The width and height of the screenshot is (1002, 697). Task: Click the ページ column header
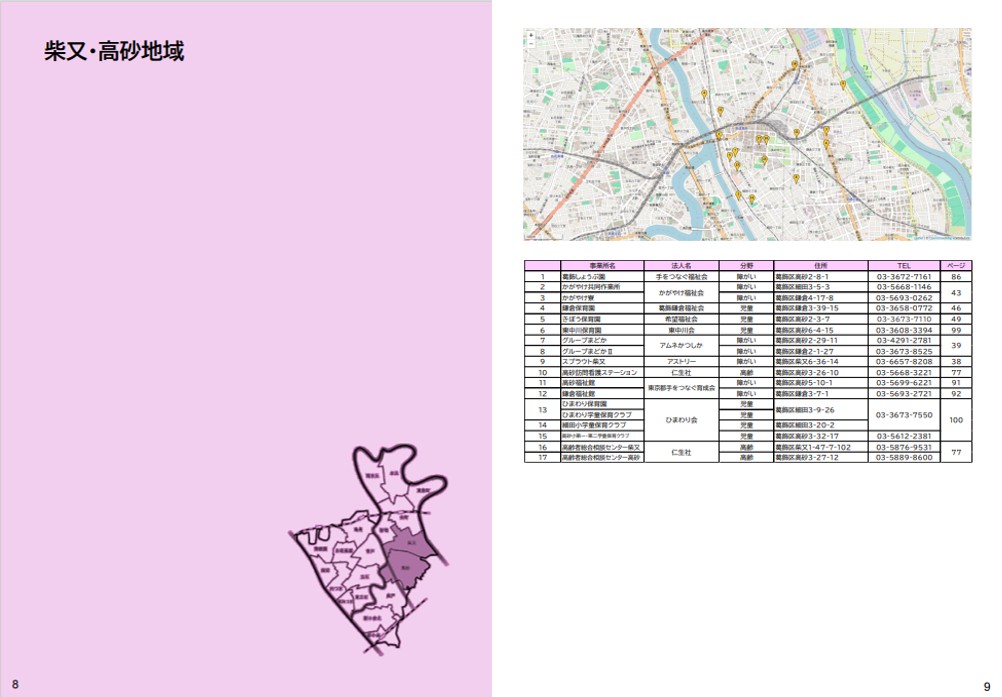(956, 266)
